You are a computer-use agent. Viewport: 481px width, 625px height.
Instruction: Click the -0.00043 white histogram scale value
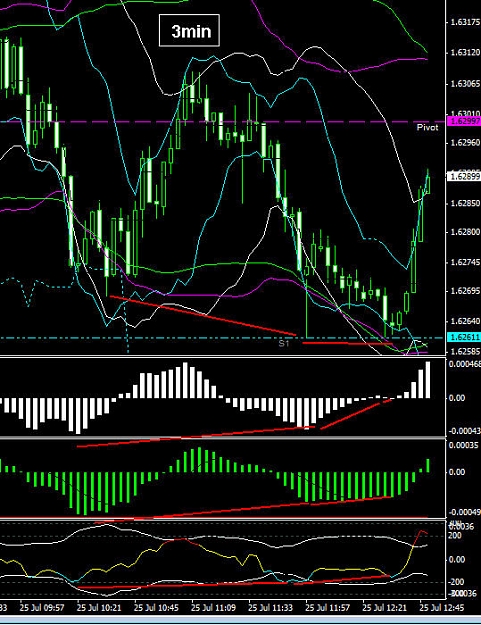pyautogui.click(x=464, y=431)
